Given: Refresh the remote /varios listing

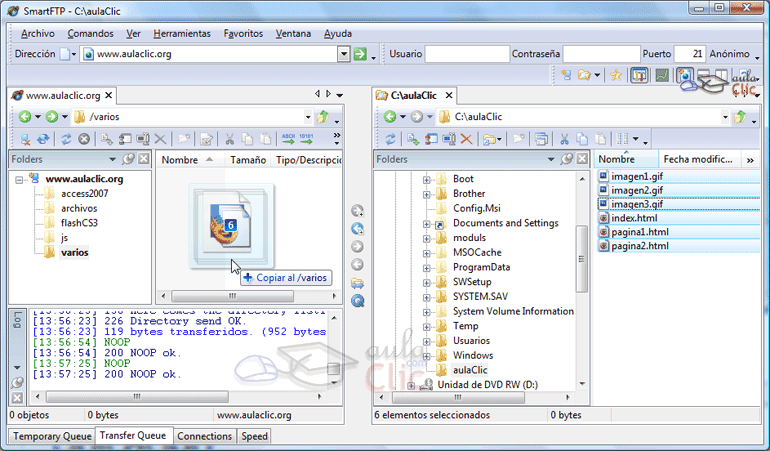Looking at the screenshot, I should (66, 140).
